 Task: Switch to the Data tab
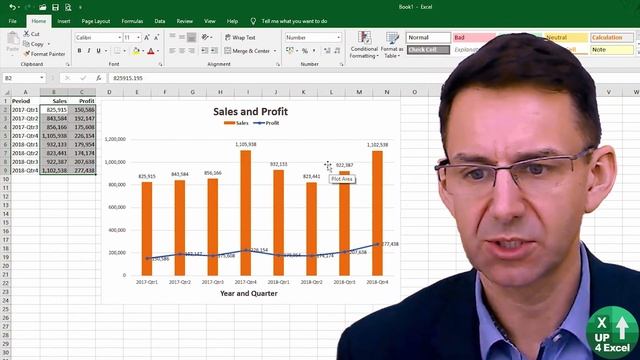click(160, 21)
